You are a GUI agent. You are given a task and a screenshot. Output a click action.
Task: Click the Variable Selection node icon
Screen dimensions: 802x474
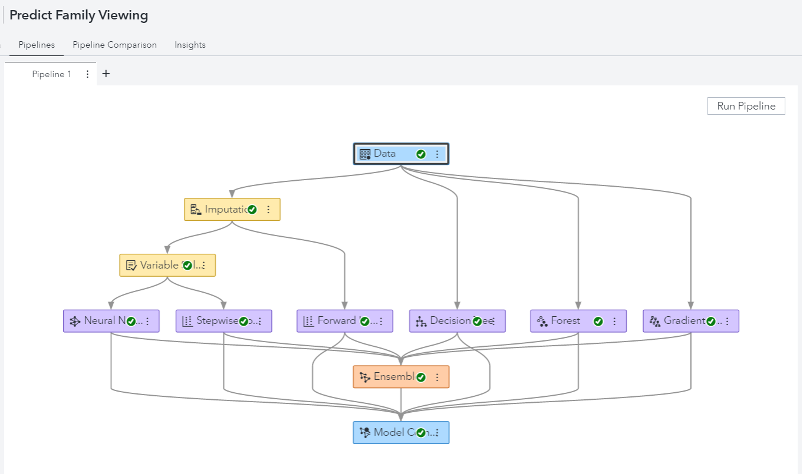pos(131,265)
